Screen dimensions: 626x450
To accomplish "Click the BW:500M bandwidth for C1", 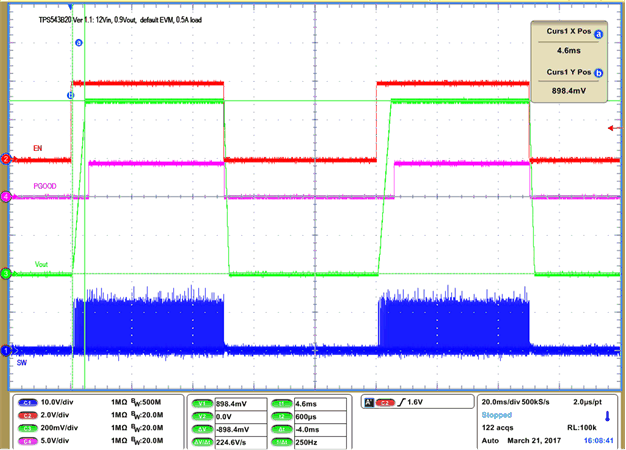I will pyautogui.click(x=146, y=402).
